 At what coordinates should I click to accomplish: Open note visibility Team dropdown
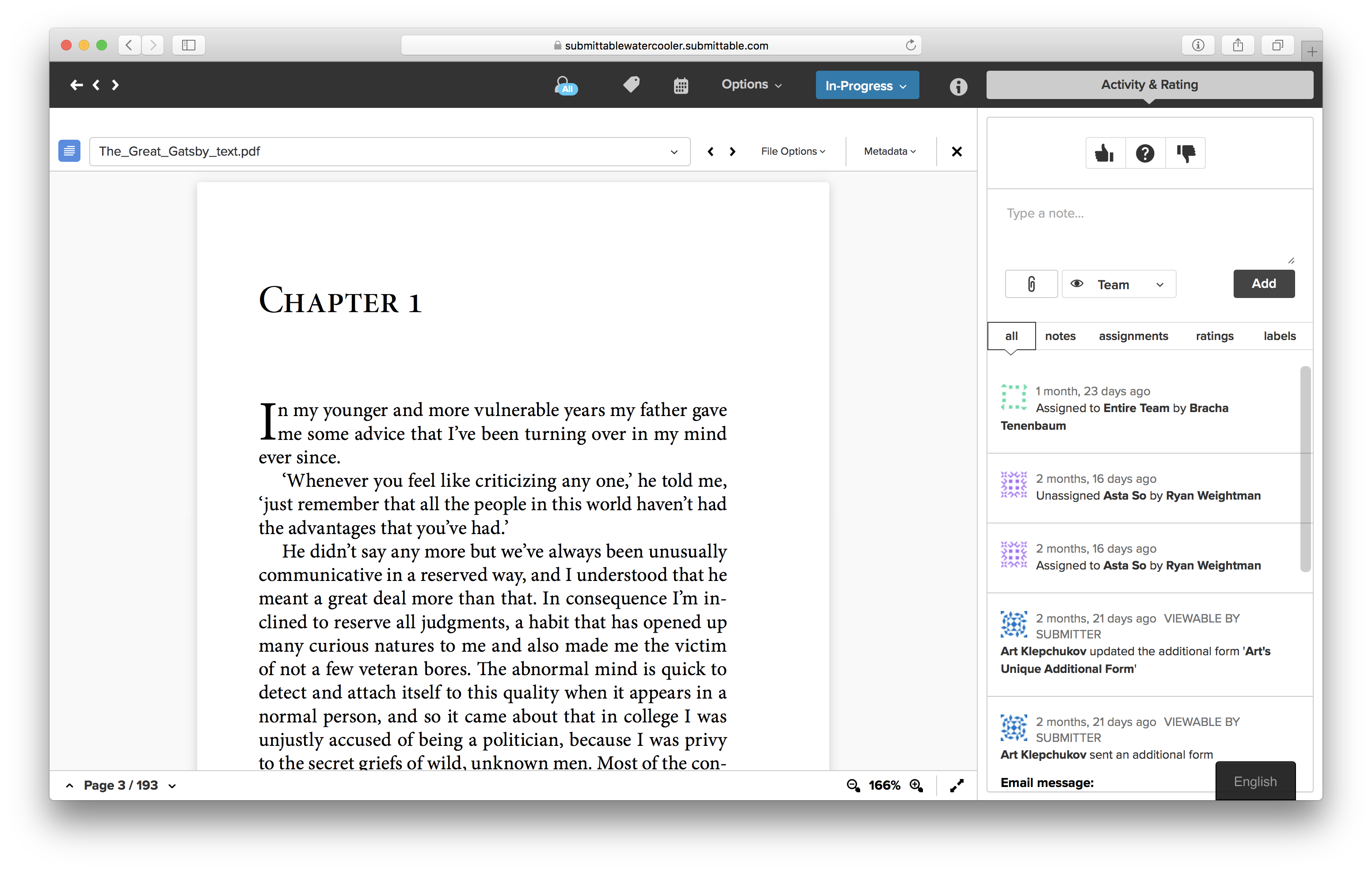point(1119,284)
